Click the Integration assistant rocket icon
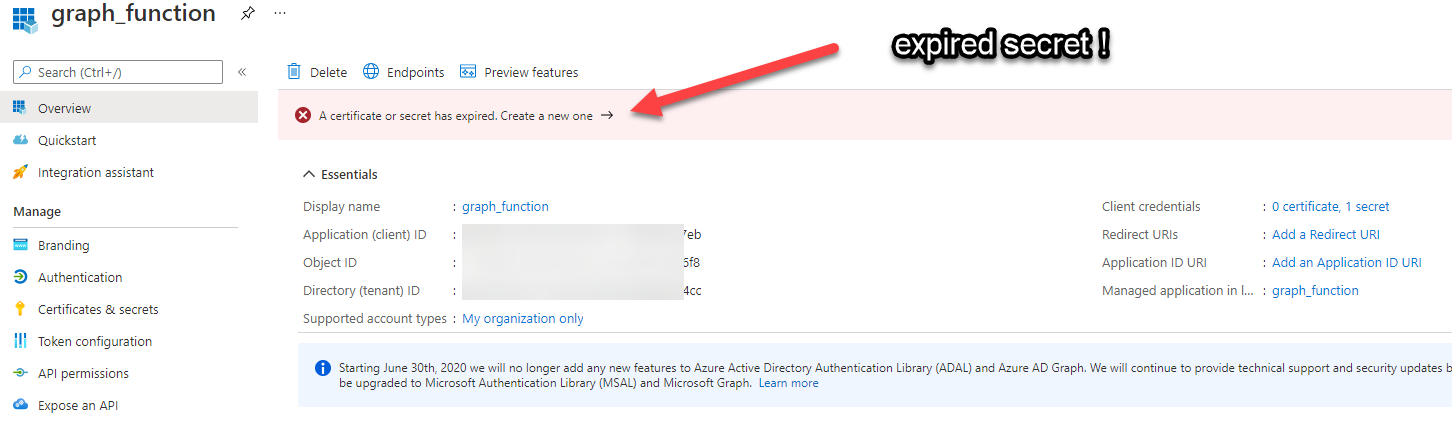Viewport: 1452px width, 431px height. click(20, 172)
